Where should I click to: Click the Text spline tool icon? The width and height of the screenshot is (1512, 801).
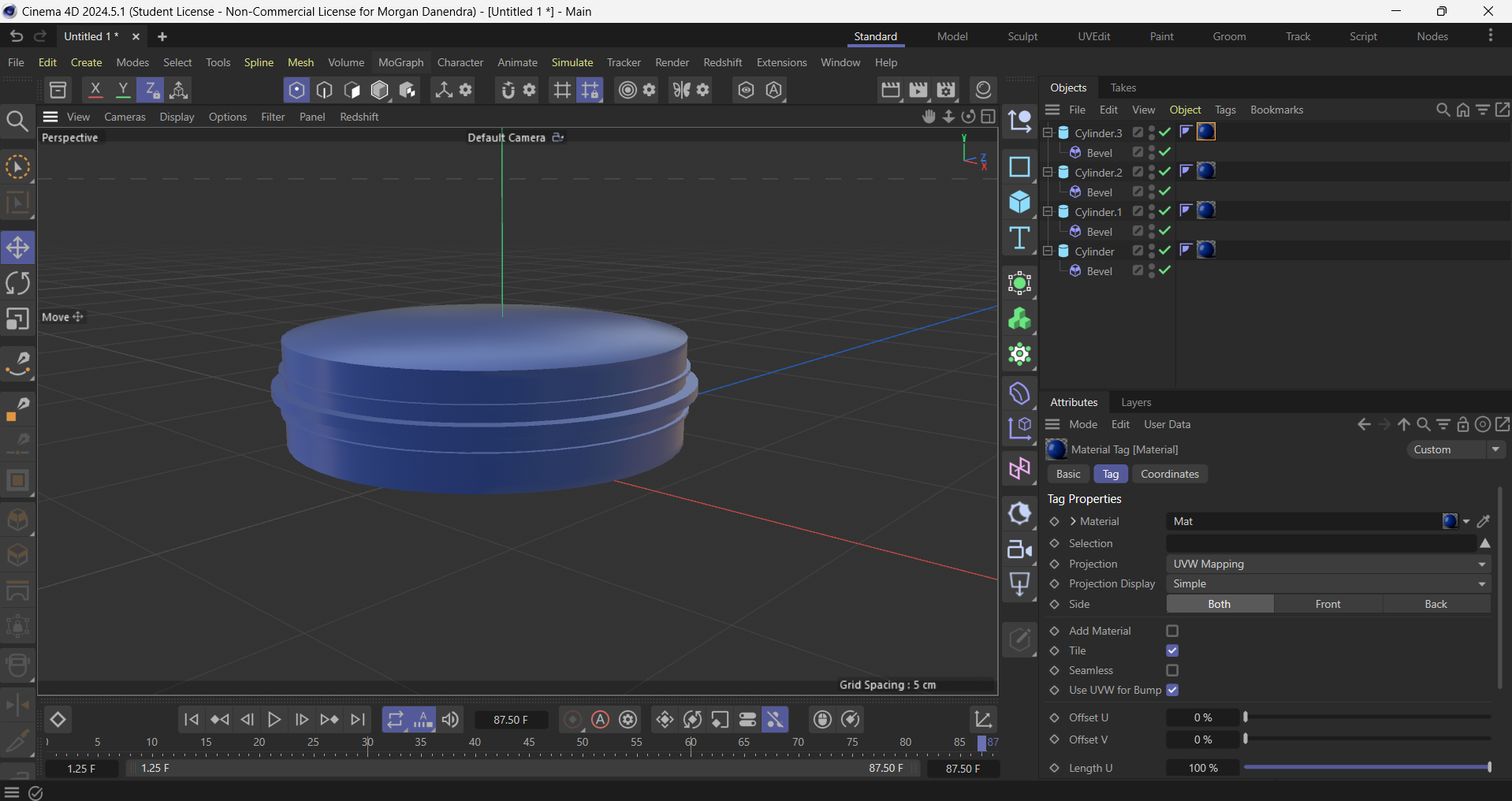tap(1019, 238)
